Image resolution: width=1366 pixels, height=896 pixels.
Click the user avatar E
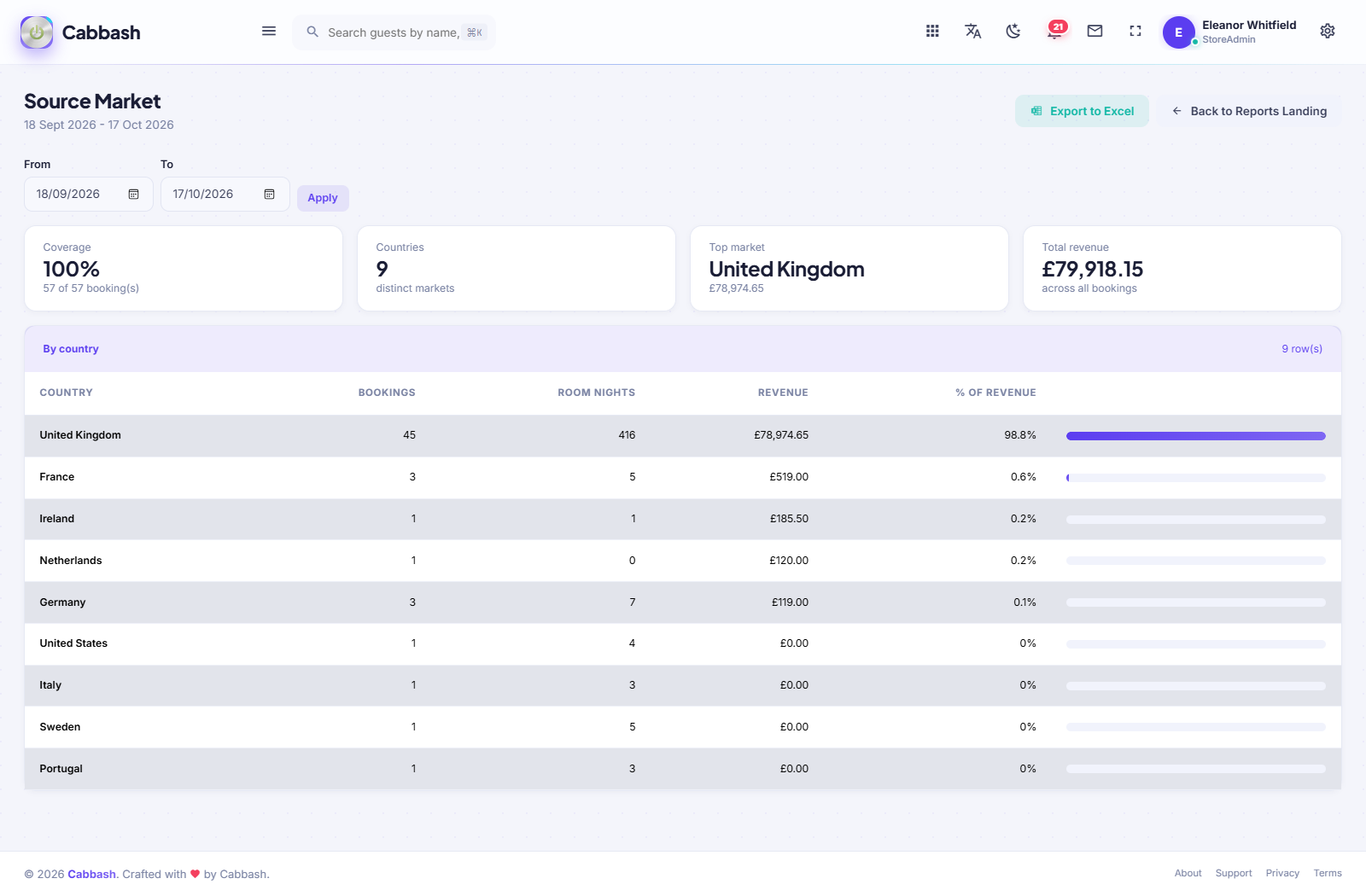tap(1179, 32)
